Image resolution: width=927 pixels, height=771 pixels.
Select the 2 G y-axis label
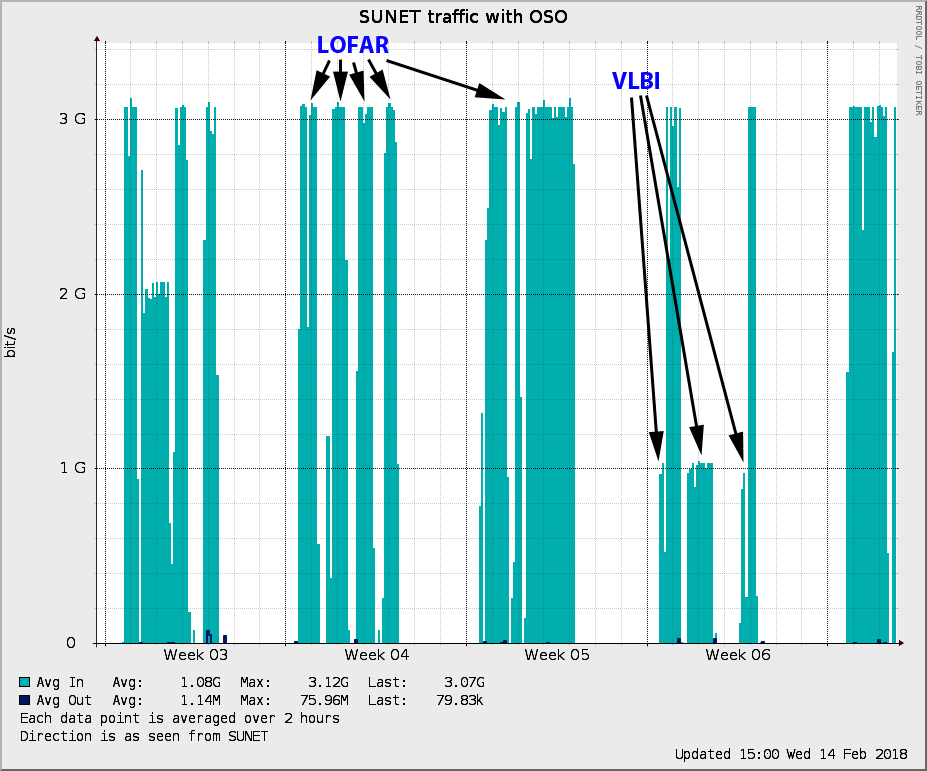pos(72,294)
